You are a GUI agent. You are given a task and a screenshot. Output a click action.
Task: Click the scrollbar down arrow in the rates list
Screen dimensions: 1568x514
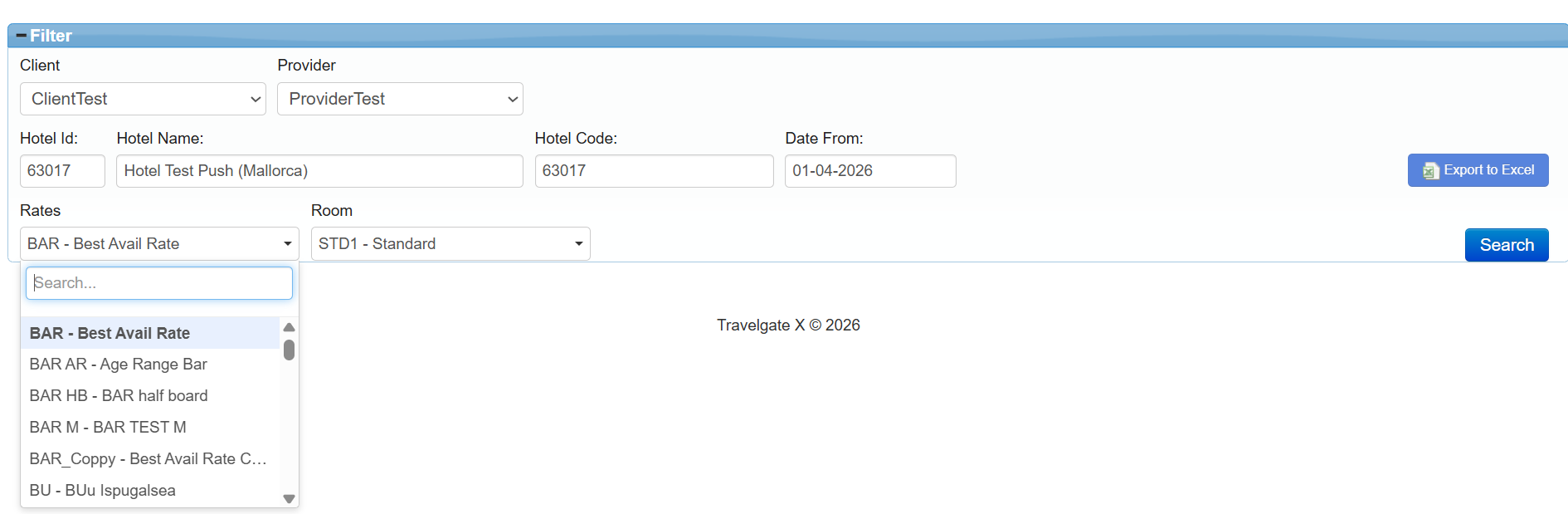point(289,498)
